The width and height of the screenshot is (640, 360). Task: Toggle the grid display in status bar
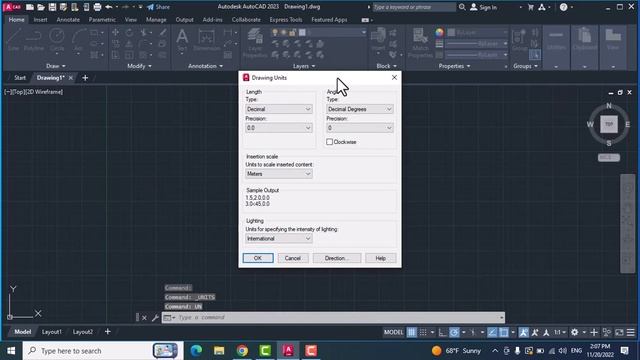pyautogui.click(x=412, y=332)
